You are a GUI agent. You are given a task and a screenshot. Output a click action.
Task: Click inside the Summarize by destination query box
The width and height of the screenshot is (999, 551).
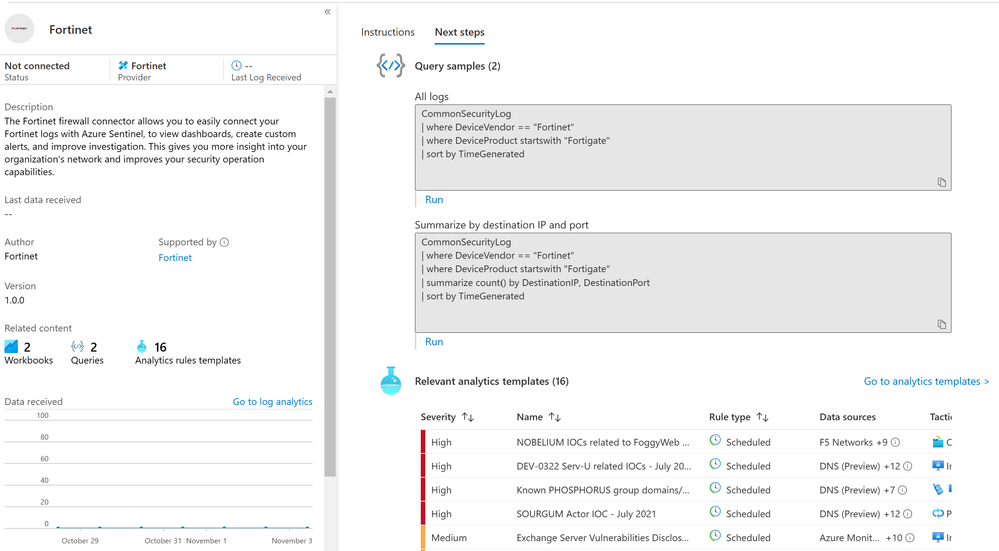pyautogui.click(x=683, y=282)
